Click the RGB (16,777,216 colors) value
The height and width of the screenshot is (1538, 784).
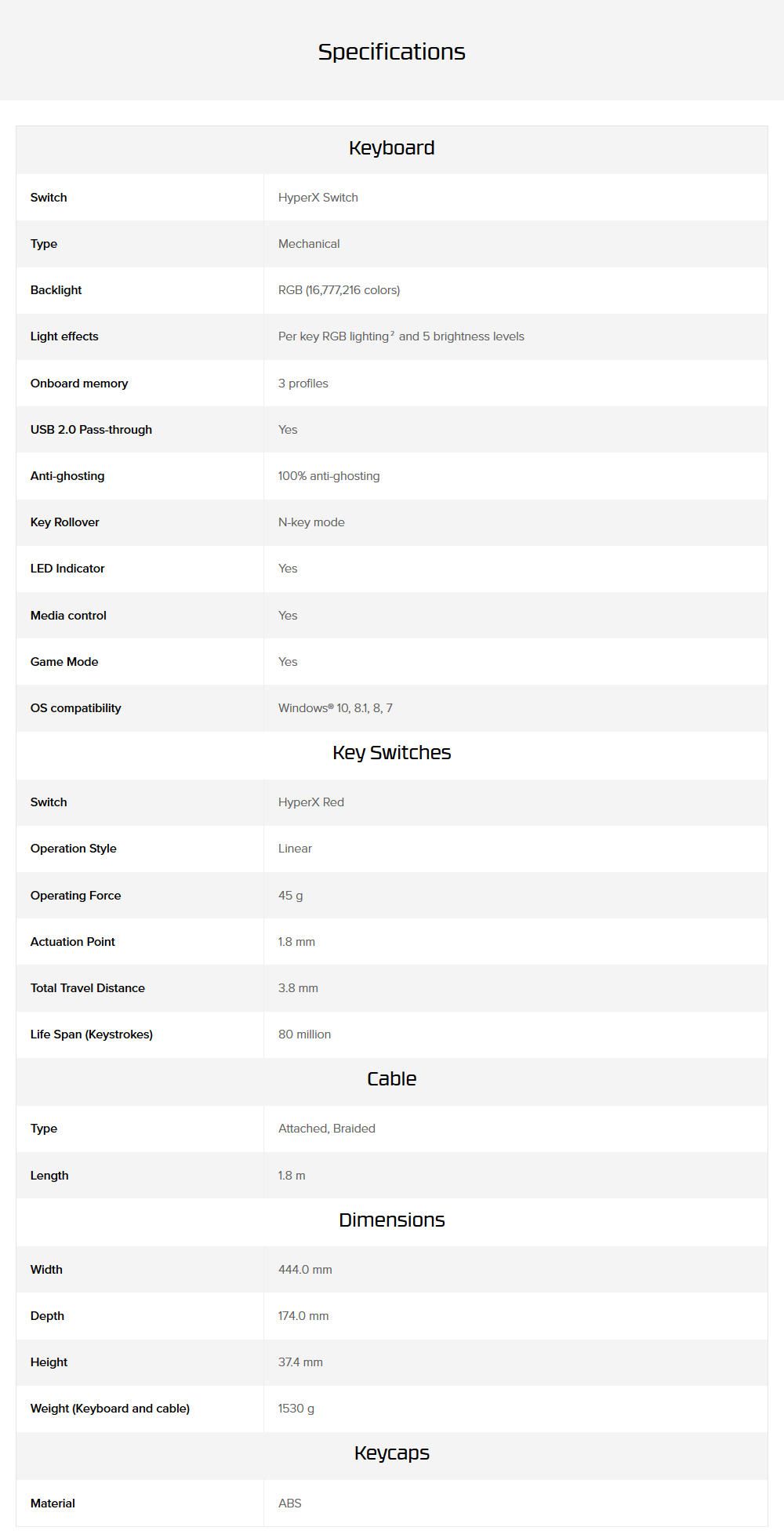[x=339, y=290]
